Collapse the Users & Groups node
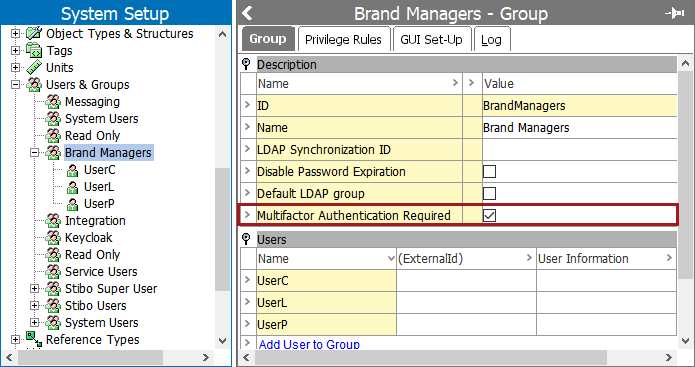 click(16, 85)
